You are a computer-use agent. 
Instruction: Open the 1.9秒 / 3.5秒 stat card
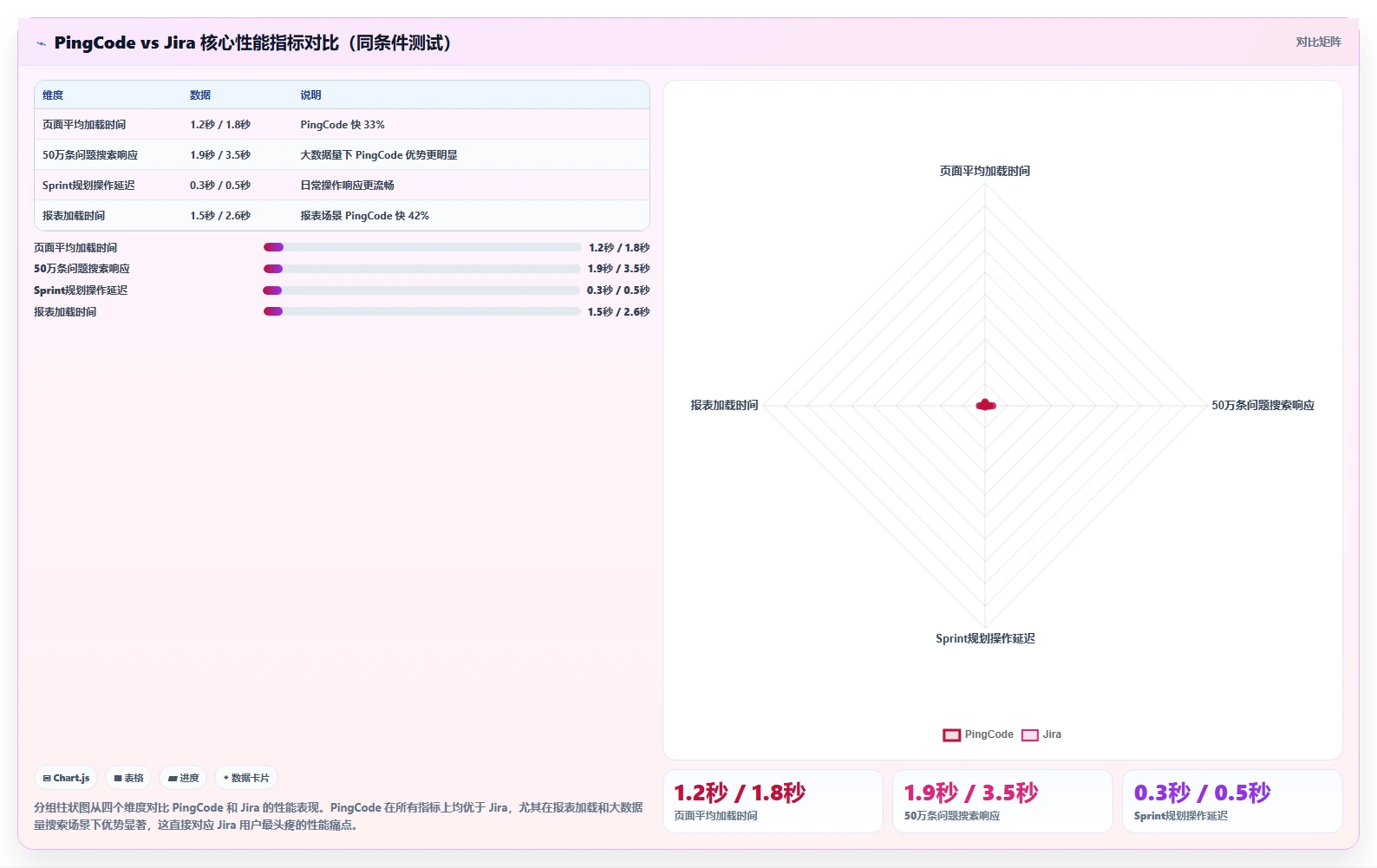click(1002, 801)
